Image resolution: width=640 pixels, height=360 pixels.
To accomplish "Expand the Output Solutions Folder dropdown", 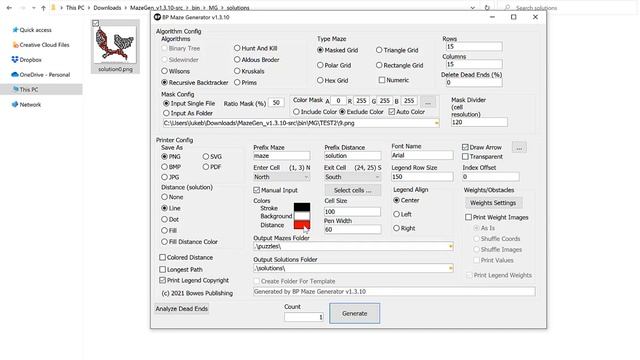I will click(x=451, y=268).
